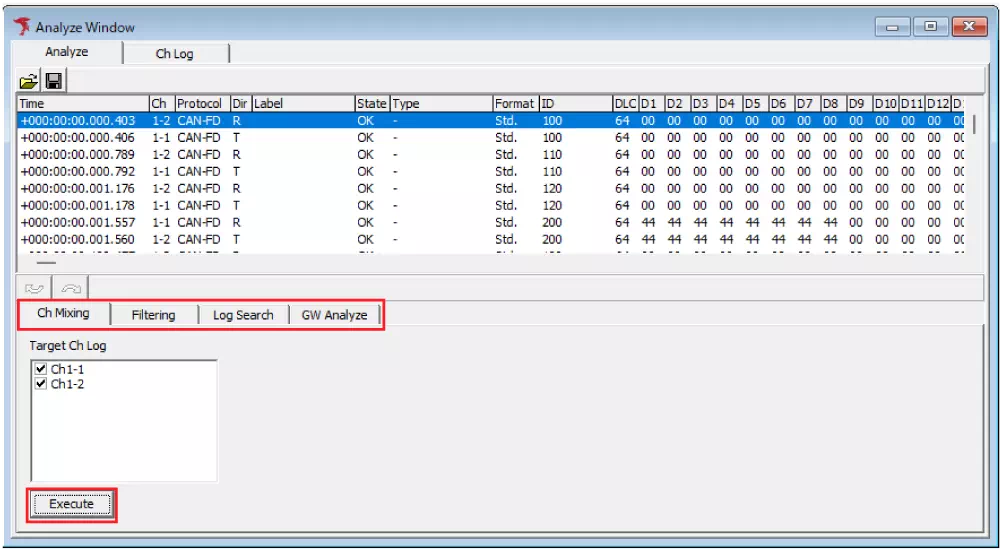This screenshot has height=551, width=1000.
Task: Uncheck the Ch1-1 checkbox
Action: (x=41, y=369)
